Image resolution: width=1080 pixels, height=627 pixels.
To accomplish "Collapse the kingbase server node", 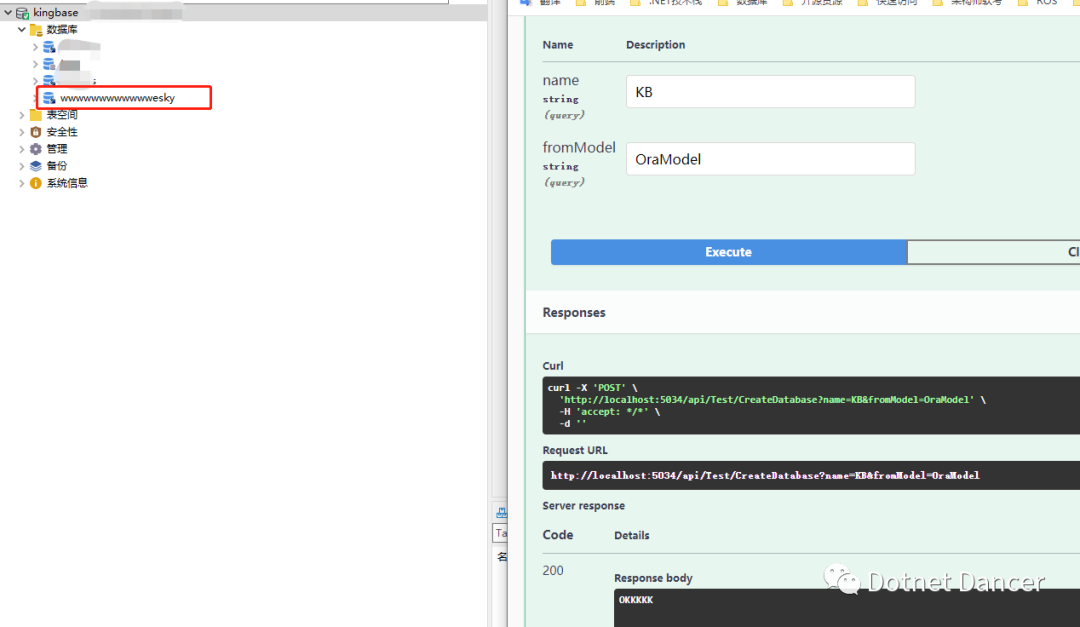I will pyautogui.click(x=8, y=12).
